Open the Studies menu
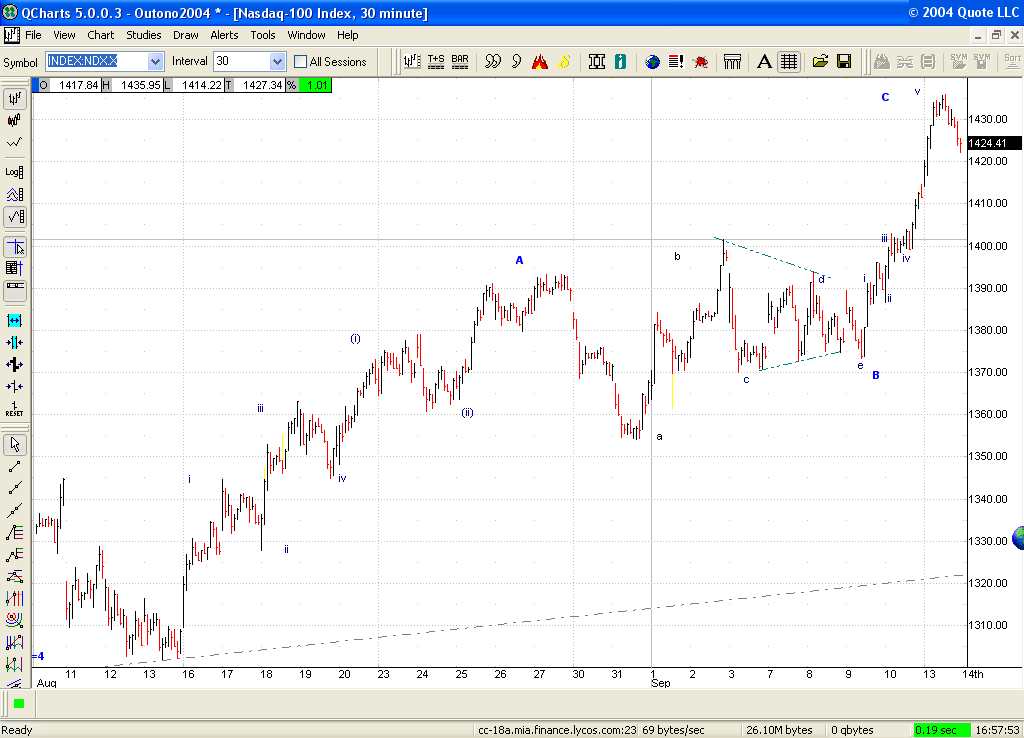This screenshot has width=1024, height=738. [x=143, y=34]
